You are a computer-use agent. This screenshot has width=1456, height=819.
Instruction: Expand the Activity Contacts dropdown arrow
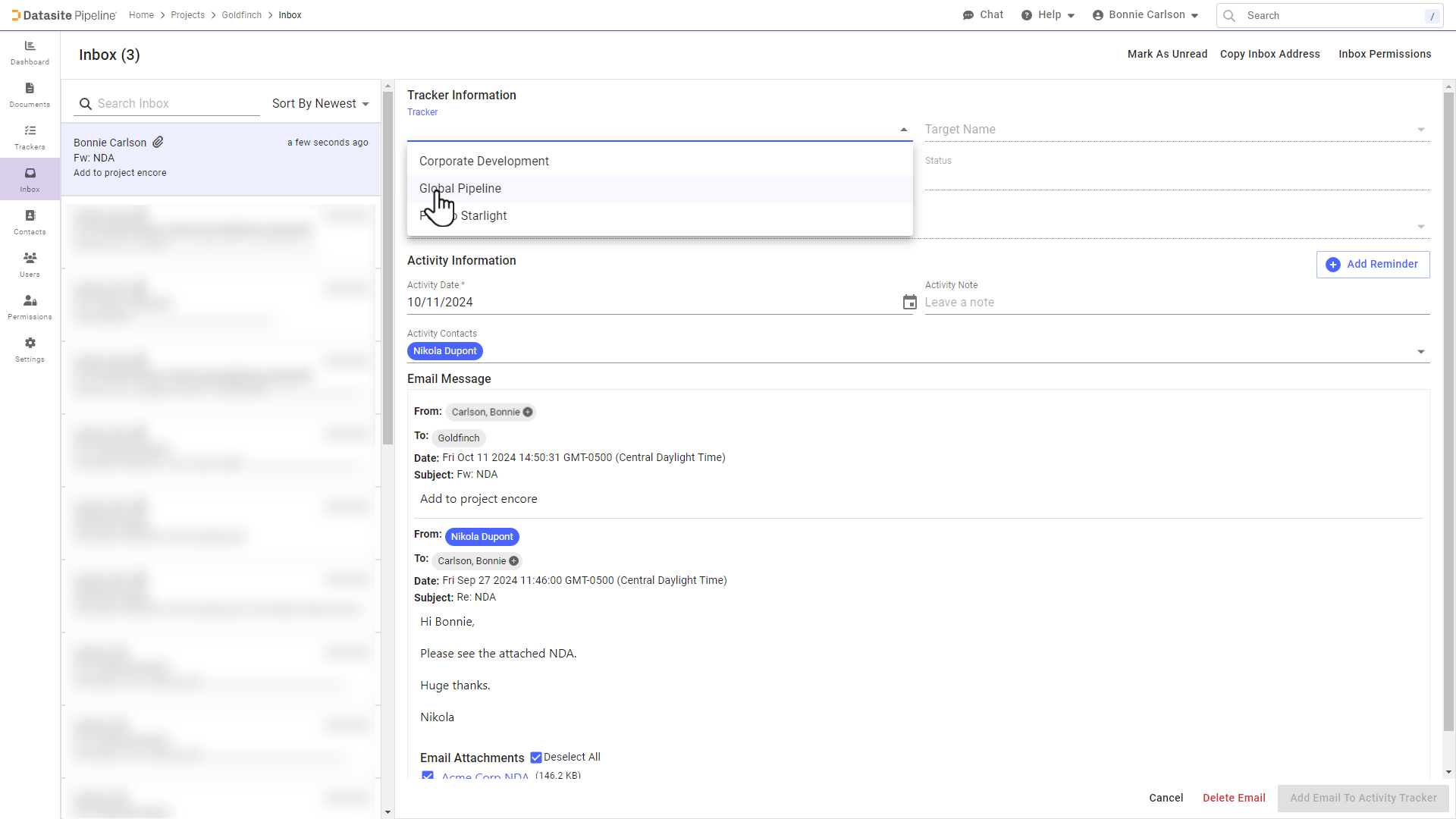pyautogui.click(x=1420, y=352)
